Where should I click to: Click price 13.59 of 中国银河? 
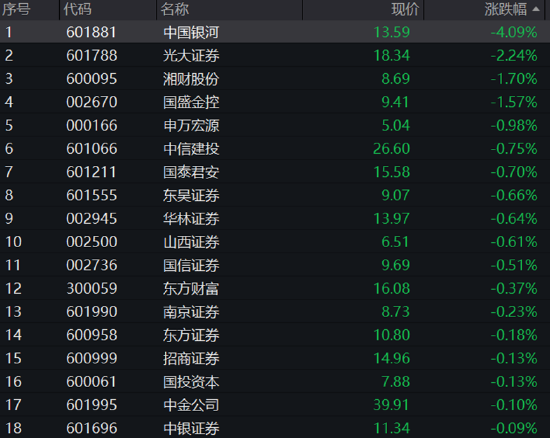point(391,32)
